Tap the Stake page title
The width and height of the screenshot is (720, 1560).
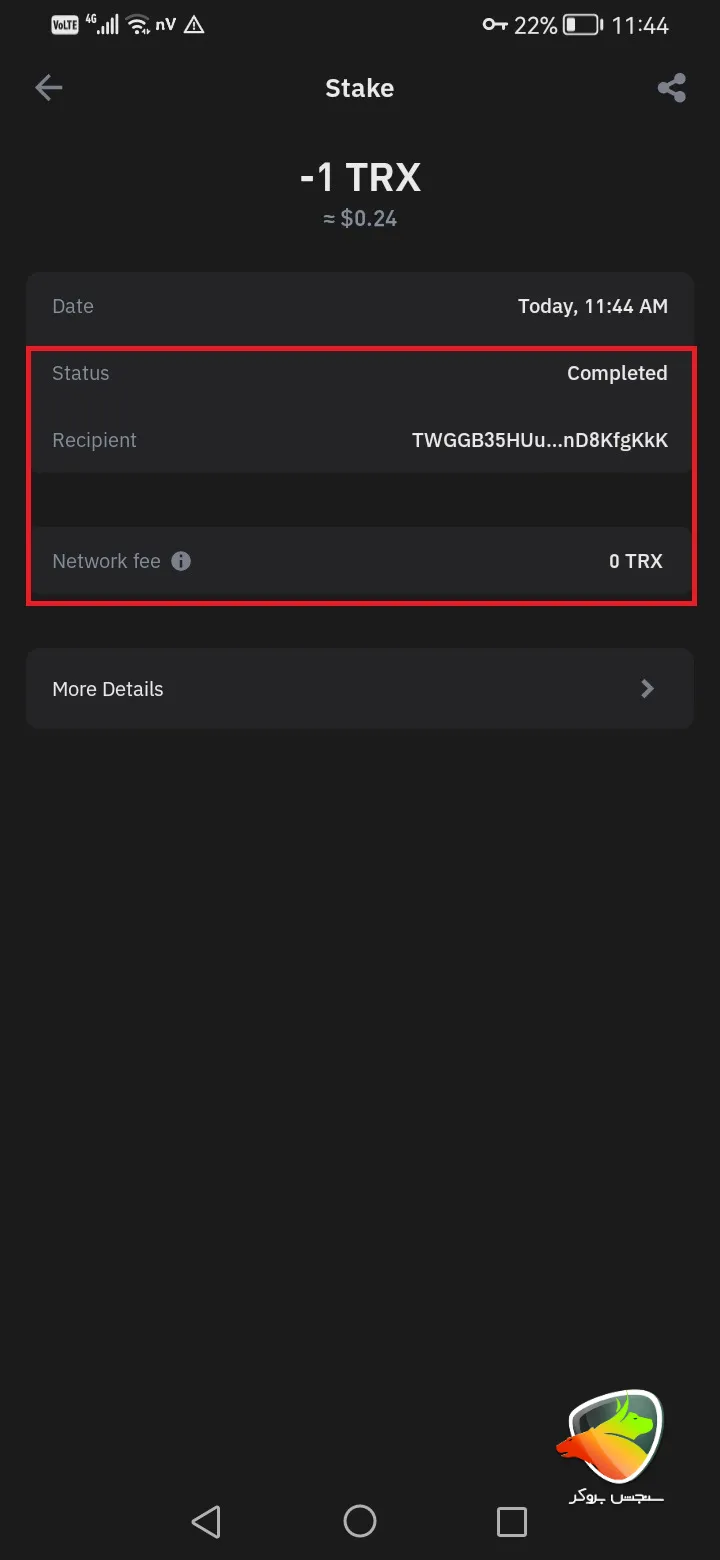pyautogui.click(x=359, y=88)
